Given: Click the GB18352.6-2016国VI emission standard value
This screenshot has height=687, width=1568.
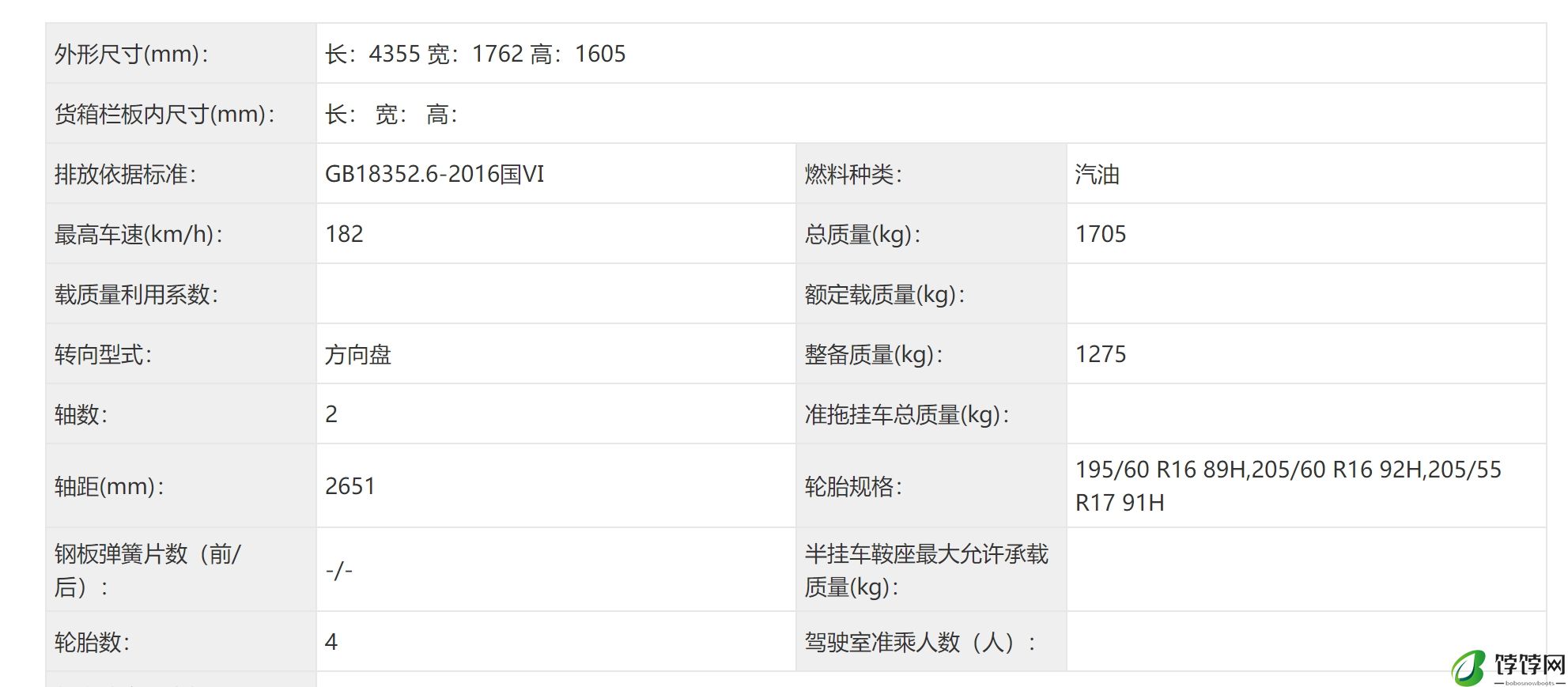Looking at the screenshot, I should click(434, 174).
